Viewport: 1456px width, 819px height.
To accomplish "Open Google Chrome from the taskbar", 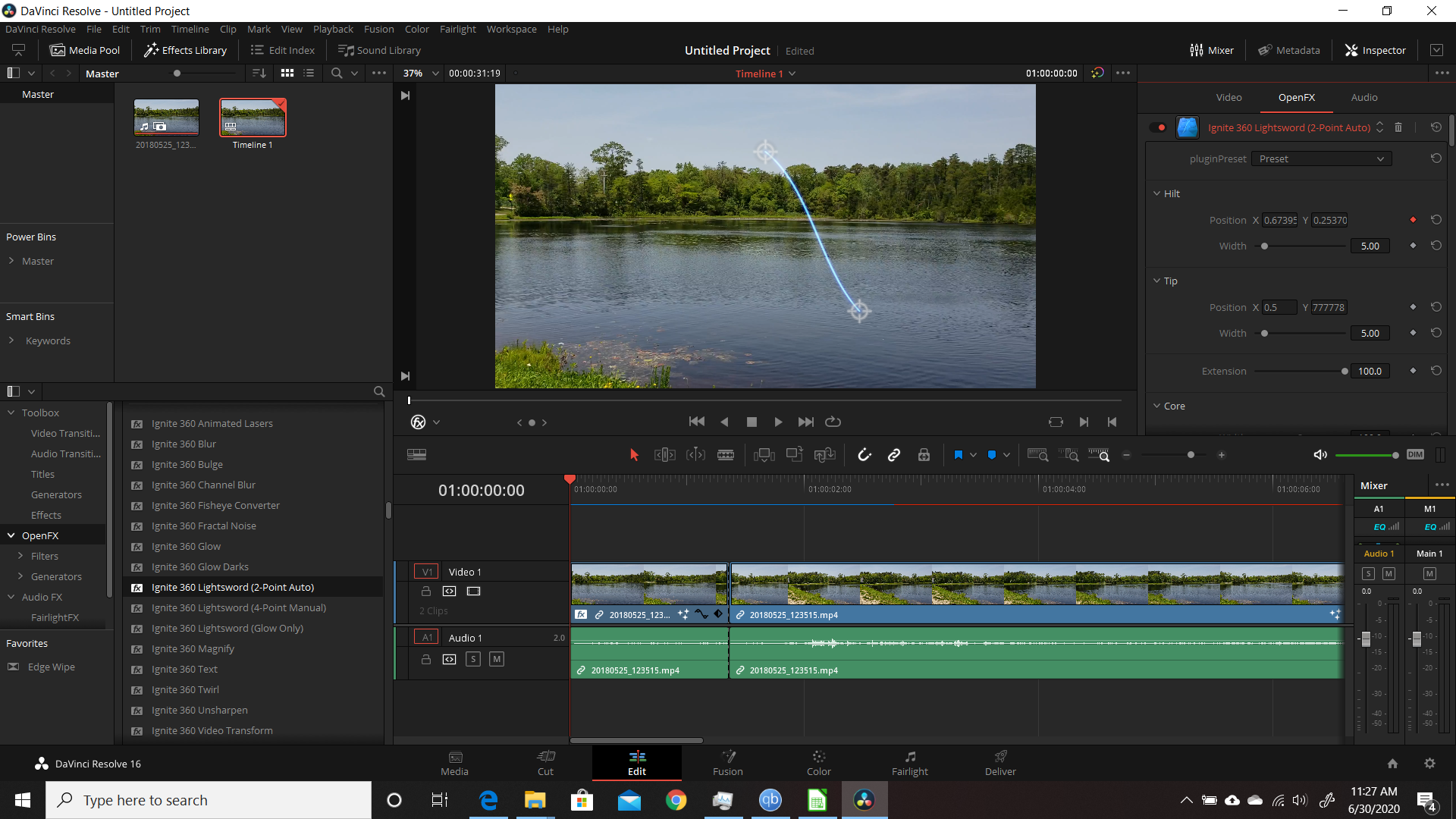I will (x=676, y=800).
